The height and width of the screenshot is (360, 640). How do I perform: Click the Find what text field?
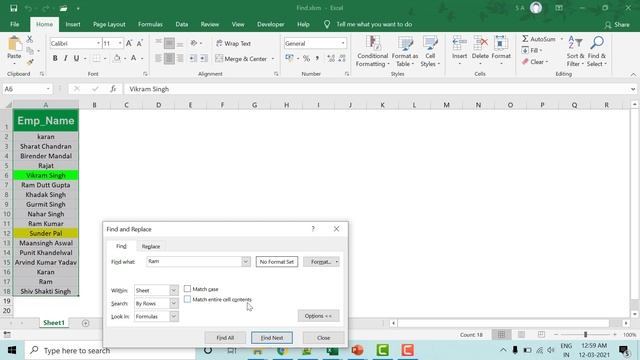194,261
